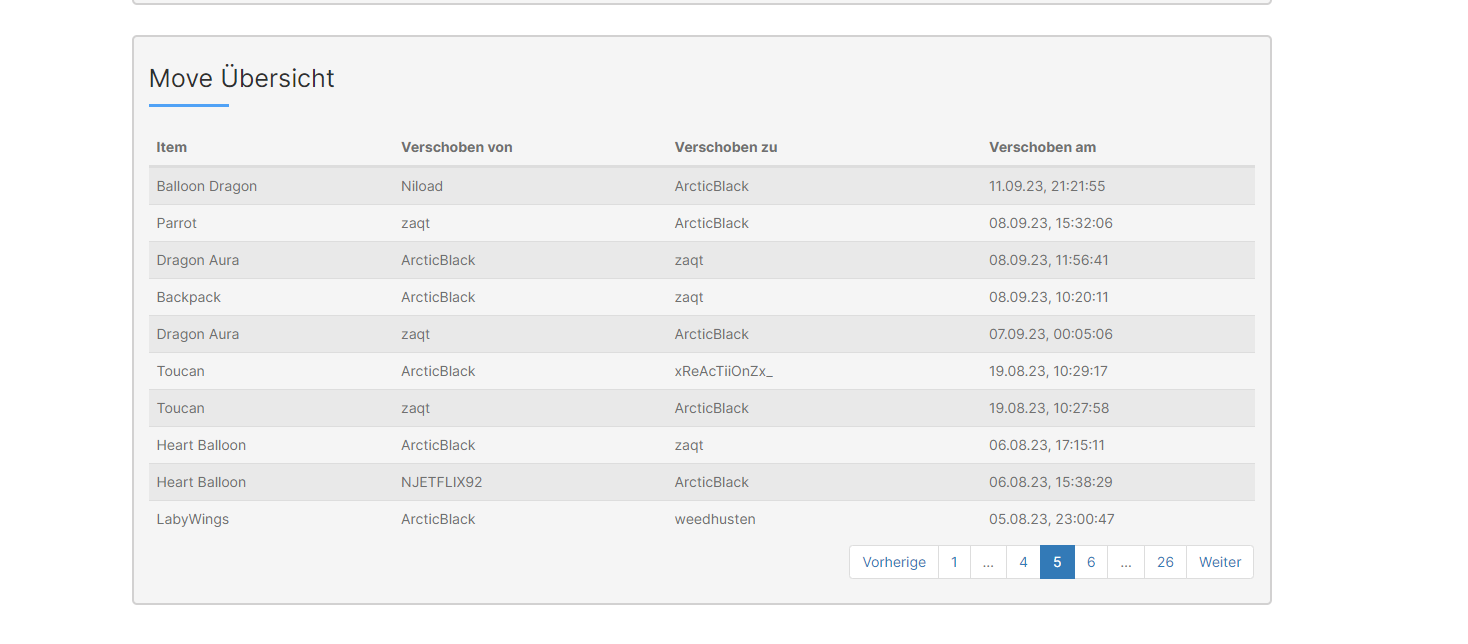
Task: Open the last page 26
Action: tap(1165, 562)
